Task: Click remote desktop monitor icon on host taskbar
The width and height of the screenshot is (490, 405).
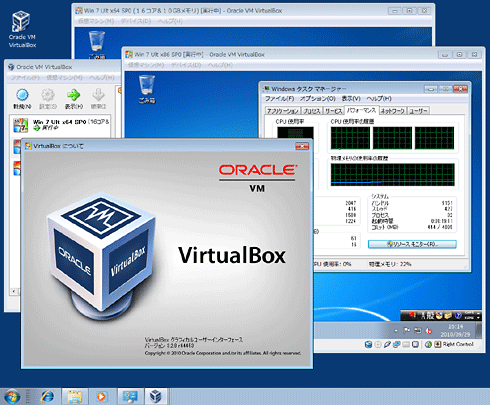Action: pos(130,397)
